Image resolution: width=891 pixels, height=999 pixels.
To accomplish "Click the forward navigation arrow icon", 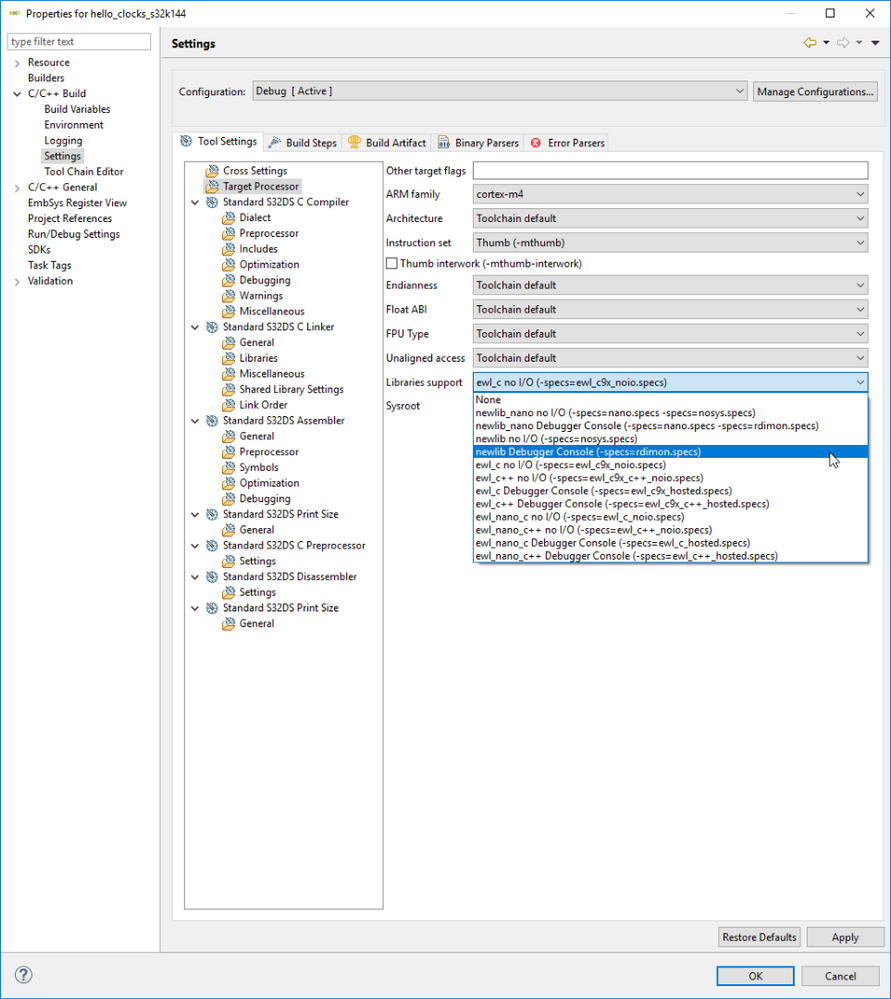I will point(843,43).
